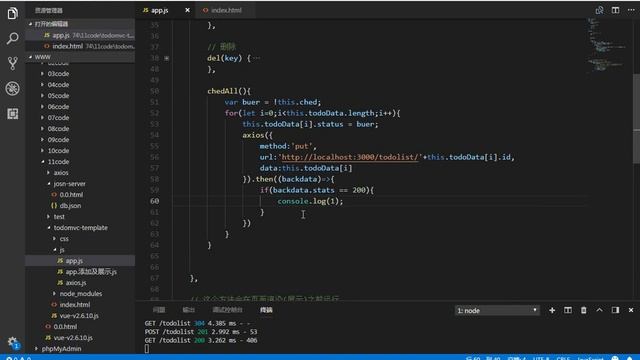The height and width of the screenshot is (360, 640).
Task: Select app.js in the js folder tree
Action: 74,261
